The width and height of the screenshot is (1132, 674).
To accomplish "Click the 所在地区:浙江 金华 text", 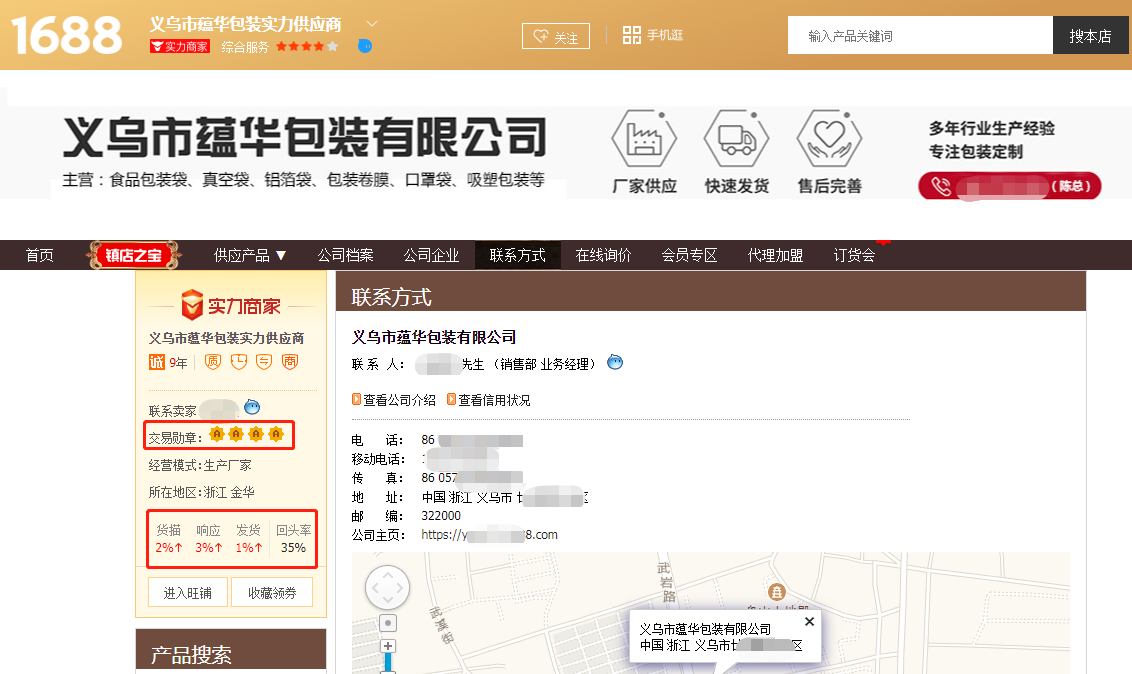I will [x=201, y=492].
